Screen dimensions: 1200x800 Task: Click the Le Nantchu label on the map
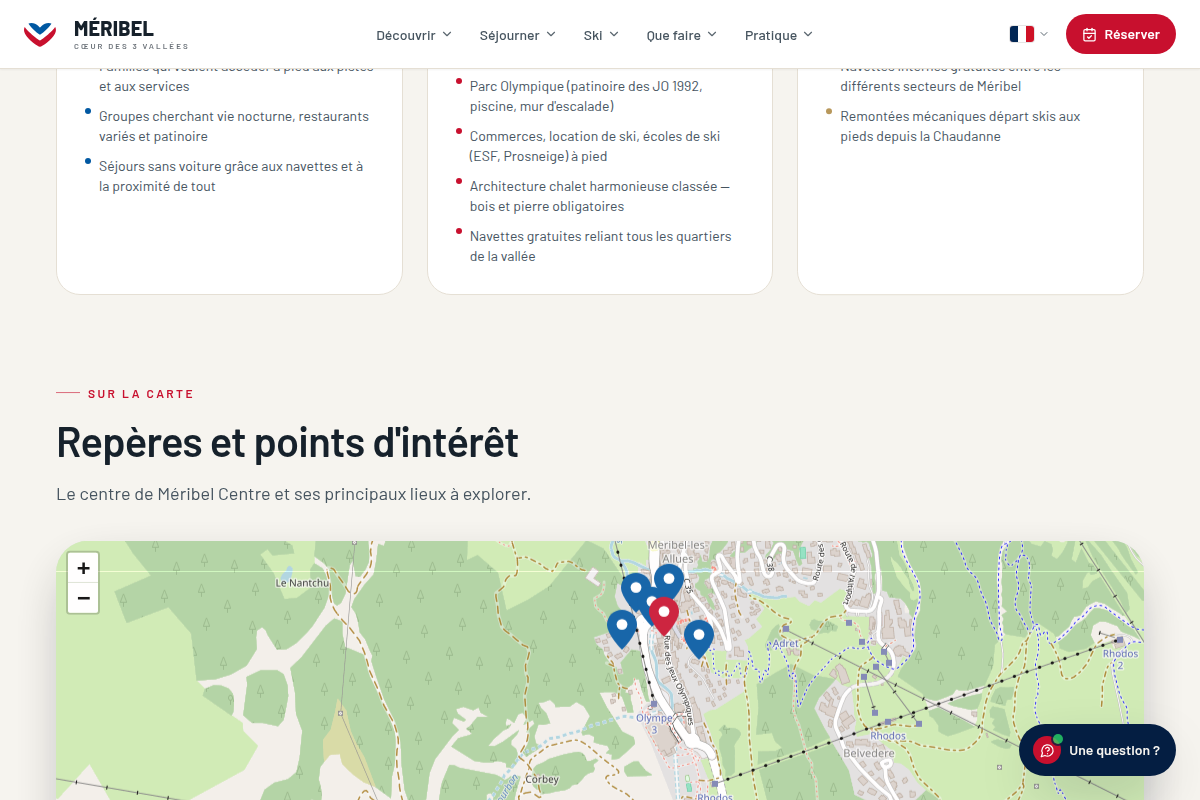coord(302,582)
